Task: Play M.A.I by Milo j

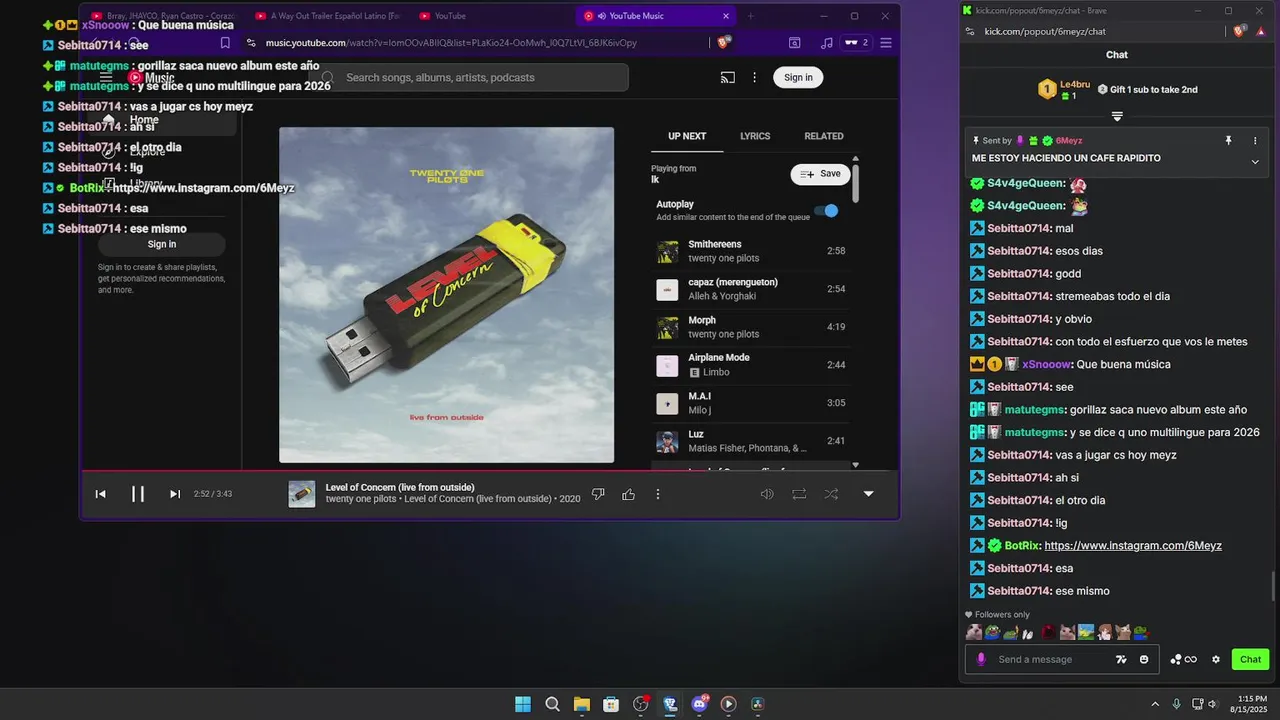Action: pos(751,403)
